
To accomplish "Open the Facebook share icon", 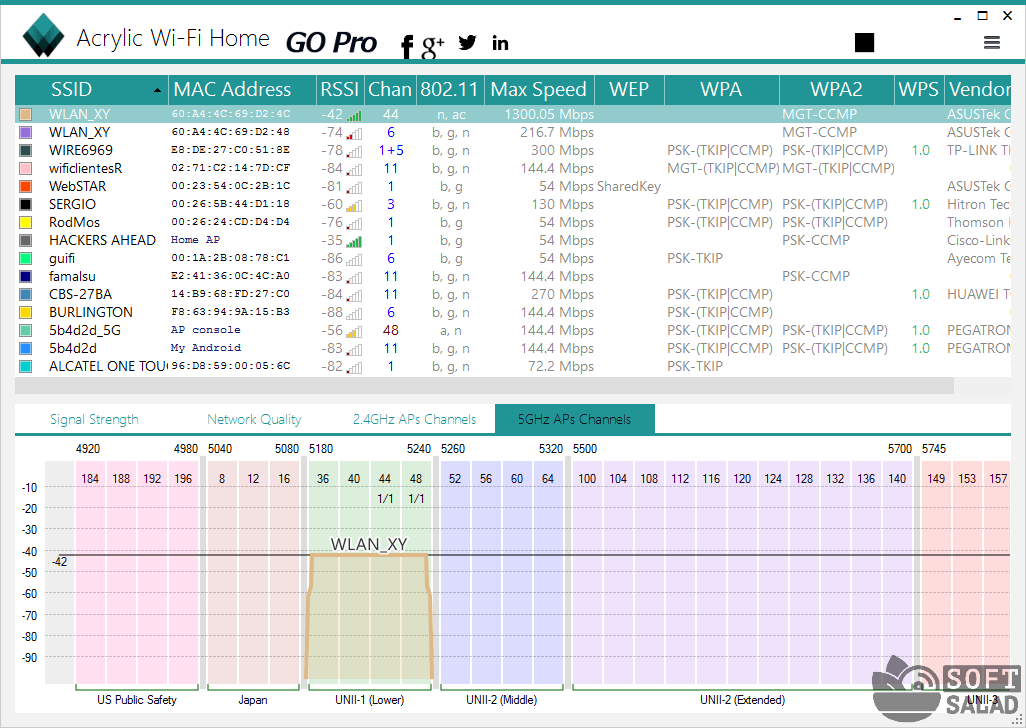I will pyautogui.click(x=407, y=46).
